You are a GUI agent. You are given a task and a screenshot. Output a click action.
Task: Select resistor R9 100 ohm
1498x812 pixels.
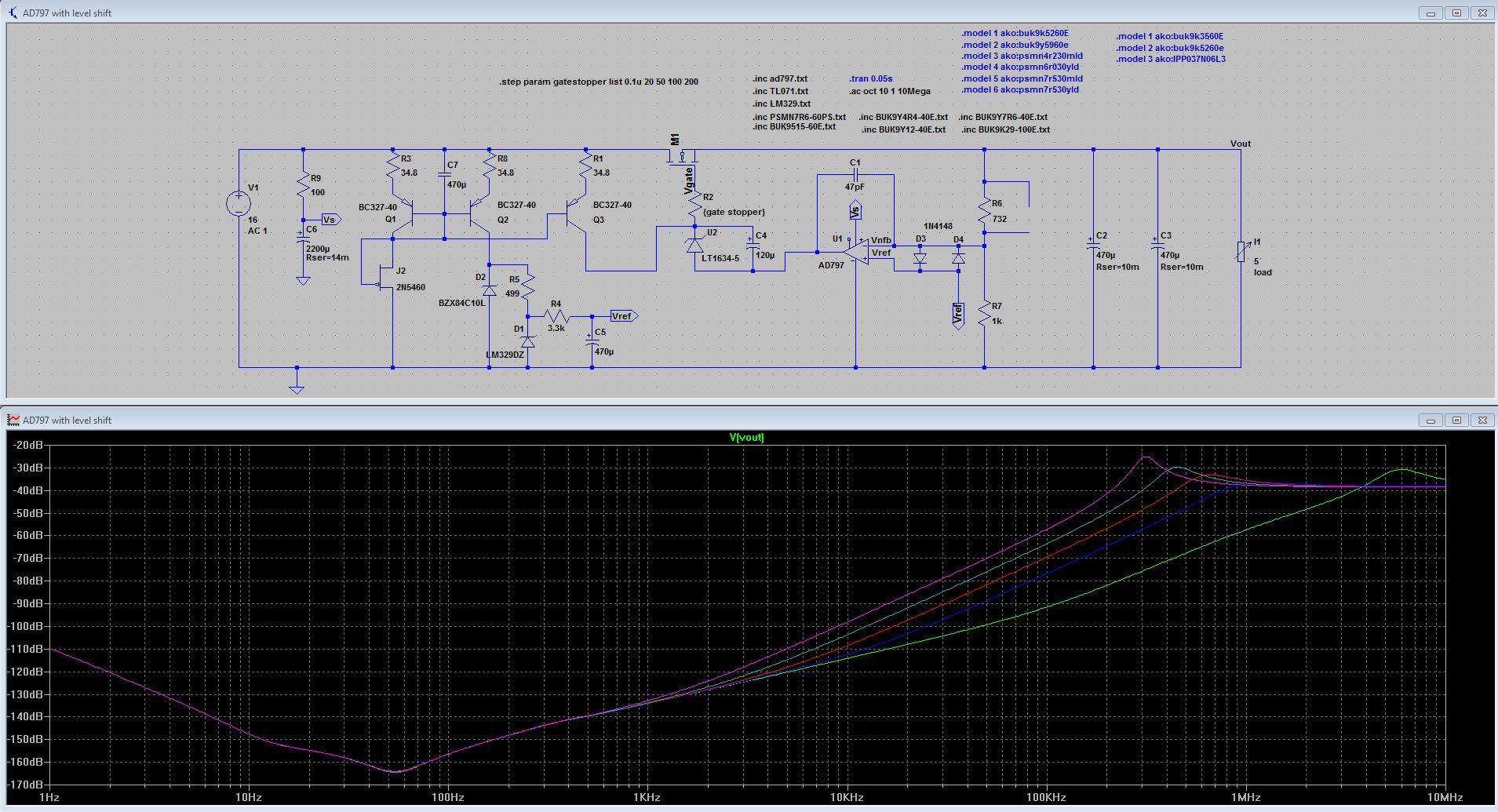pyautogui.click(x=303, y=185)
